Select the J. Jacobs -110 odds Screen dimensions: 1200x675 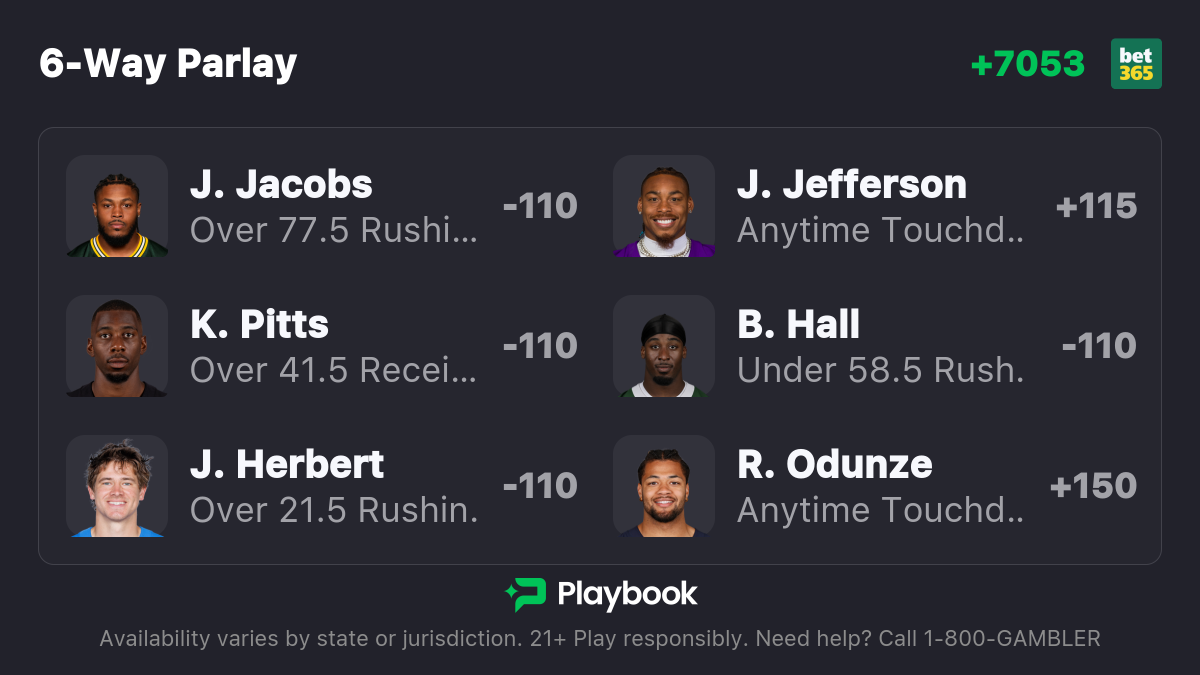click(x=540, y=206)
